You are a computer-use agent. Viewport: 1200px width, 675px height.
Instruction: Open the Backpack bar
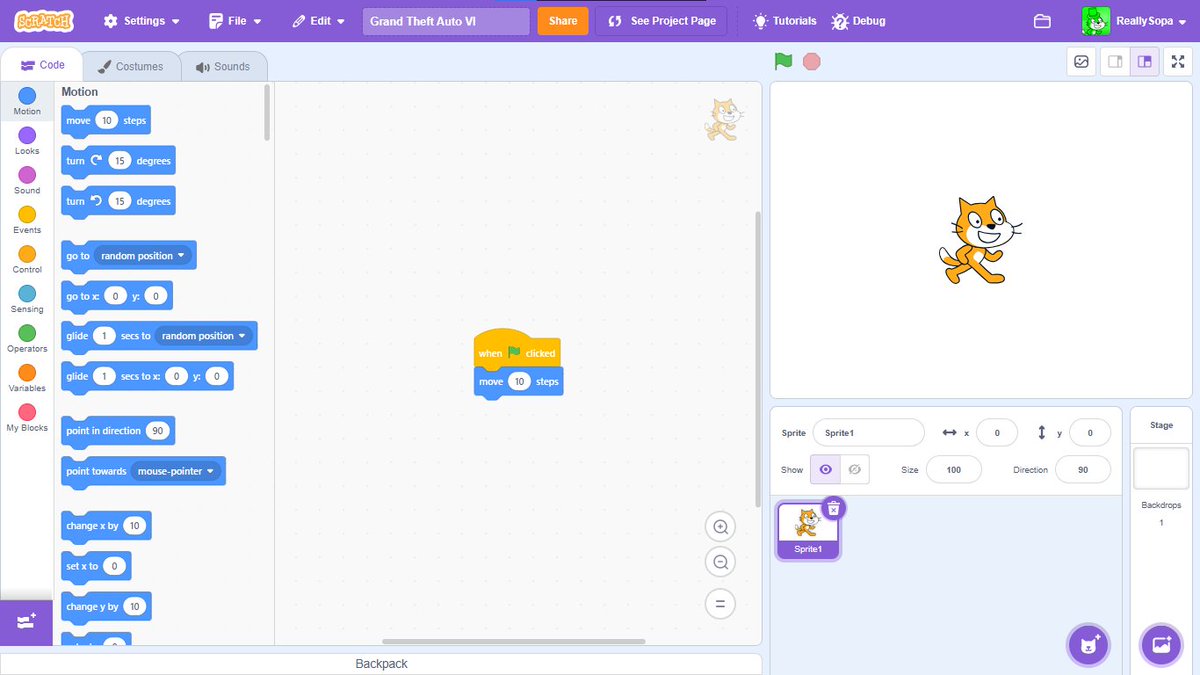point(381,664)
